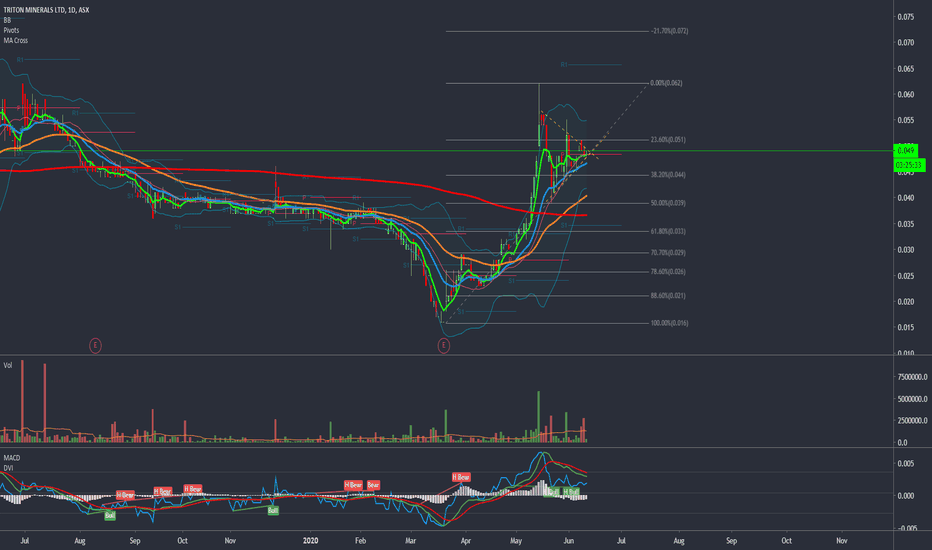Click the 5000000.0 volume axis value
This screenshot has height=550, width=932.
(912, 399)
